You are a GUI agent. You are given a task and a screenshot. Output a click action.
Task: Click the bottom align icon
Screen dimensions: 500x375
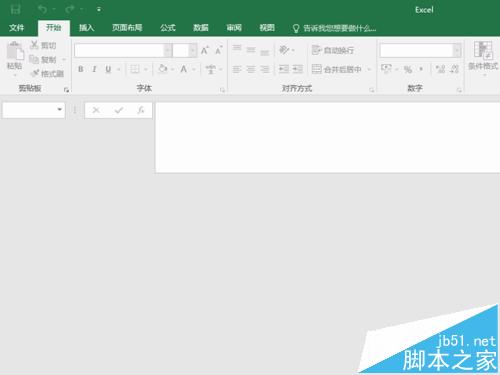click(265, 52)
